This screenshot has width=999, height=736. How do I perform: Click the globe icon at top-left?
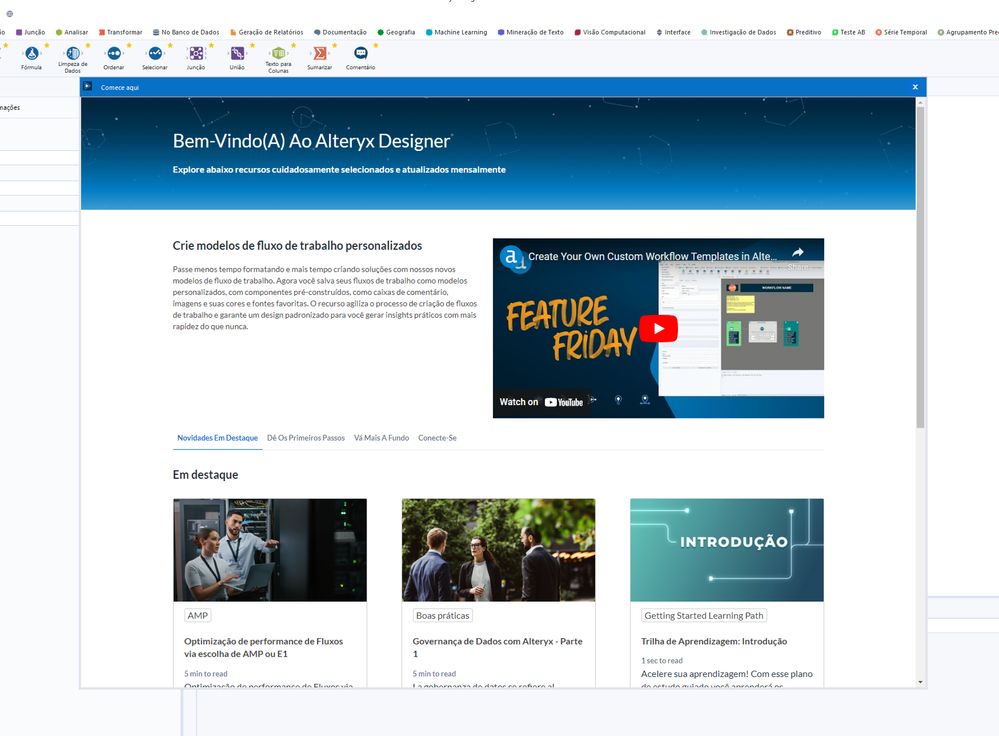(10, 14)
